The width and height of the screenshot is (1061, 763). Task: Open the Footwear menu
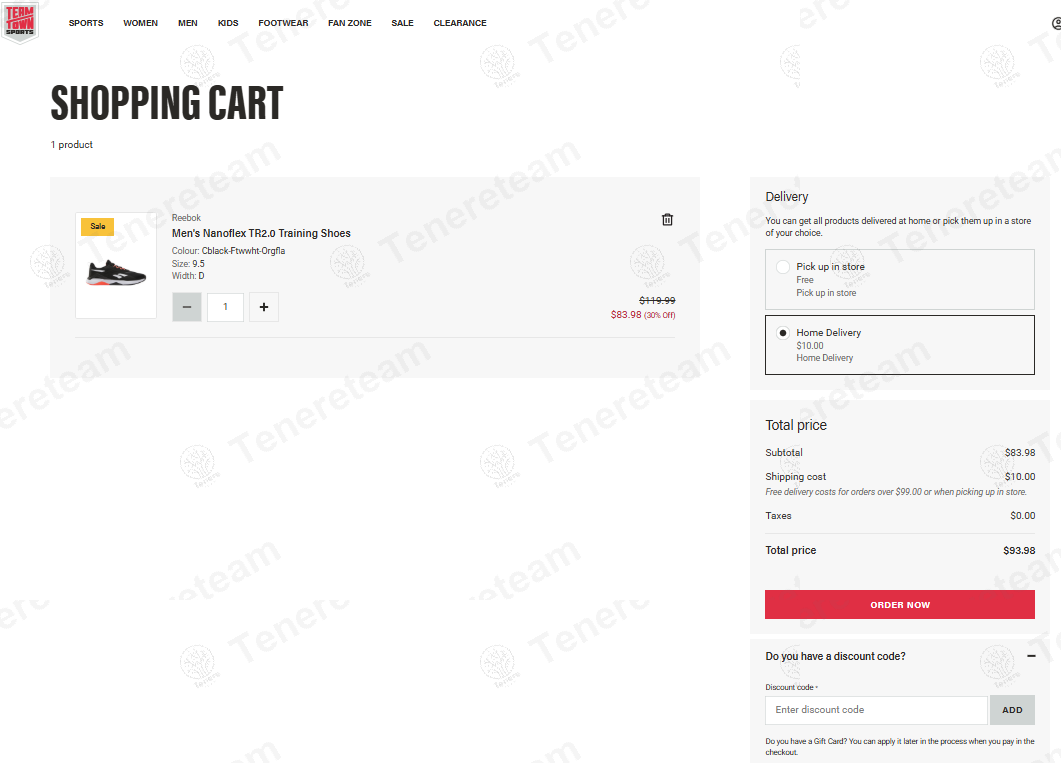[x=283, y=23]
